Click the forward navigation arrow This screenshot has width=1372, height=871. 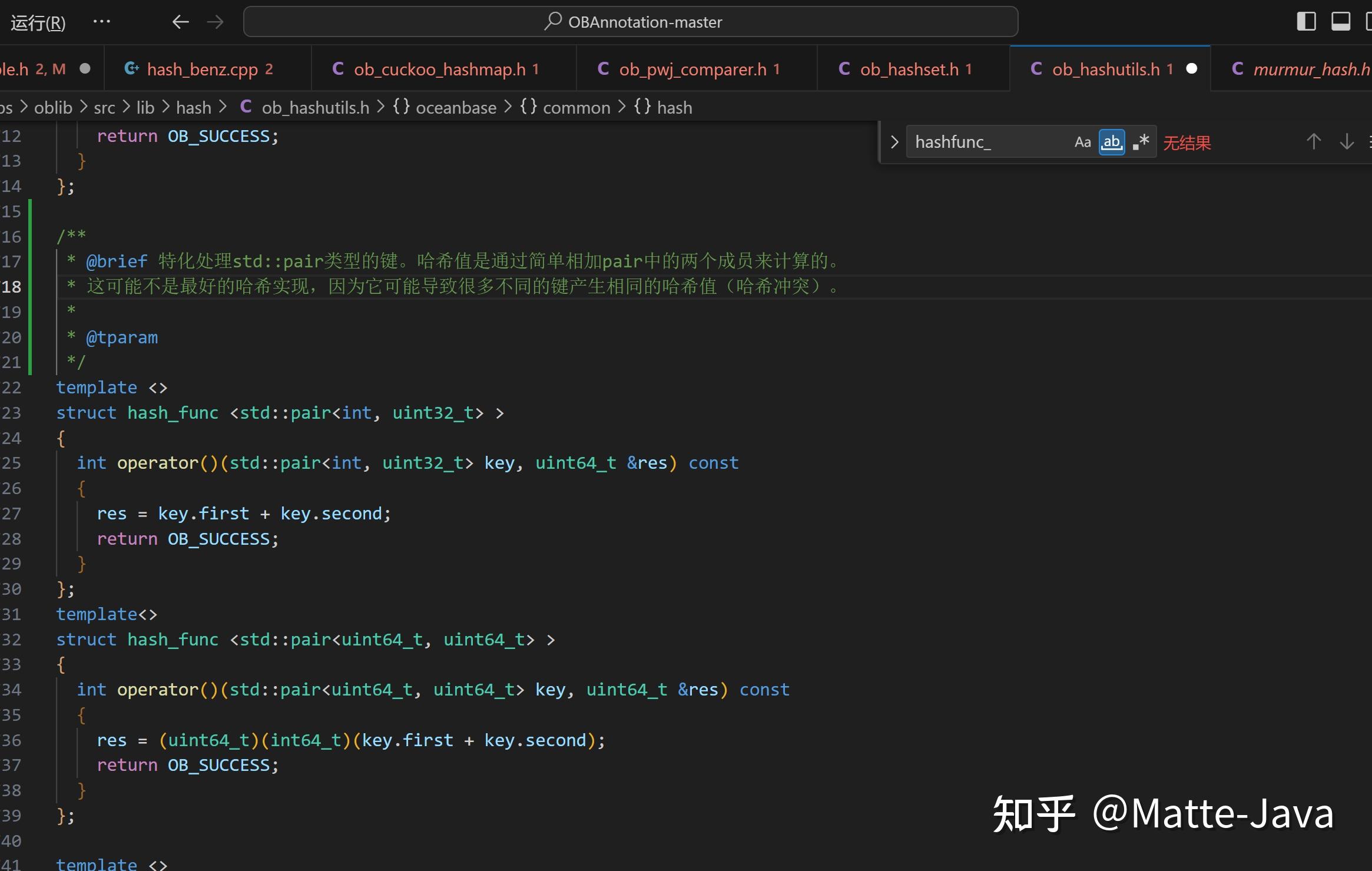(216, 22)
